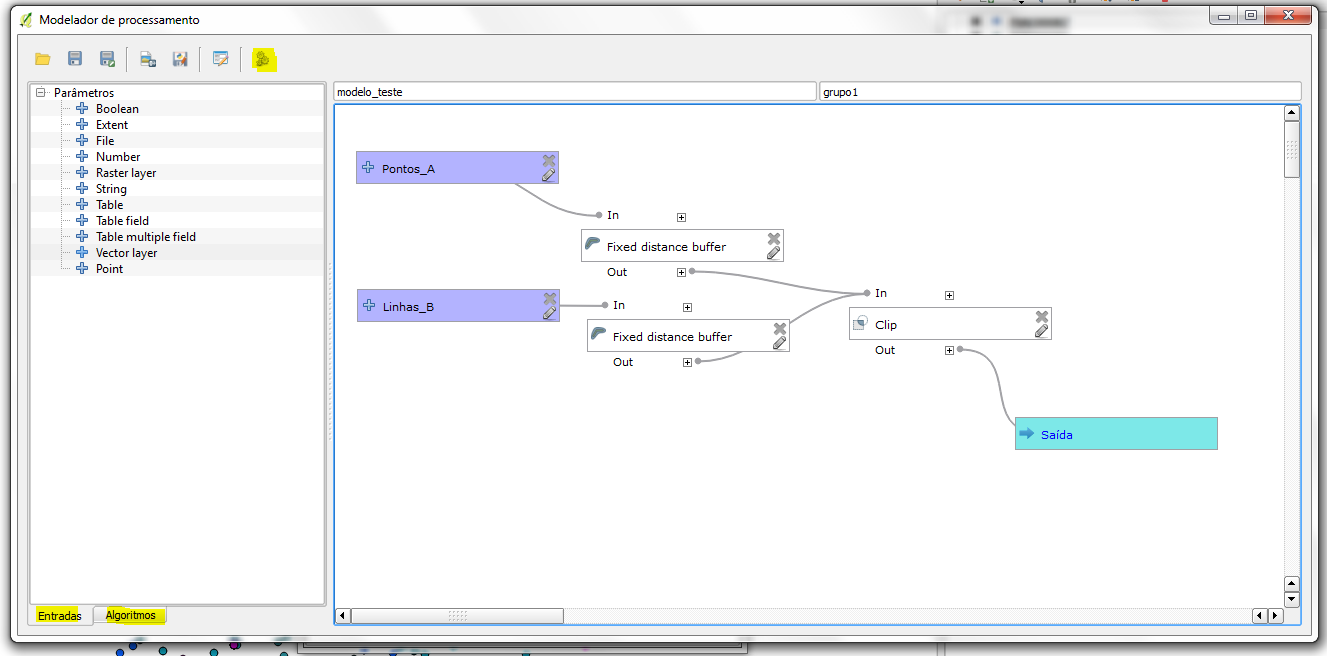Select the Entradas tab
This screenshot has height=656, width=1327.
pos(59,616)
